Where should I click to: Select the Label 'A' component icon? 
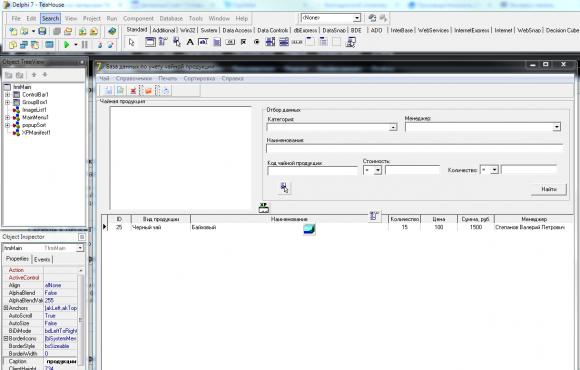click(190, 42)
